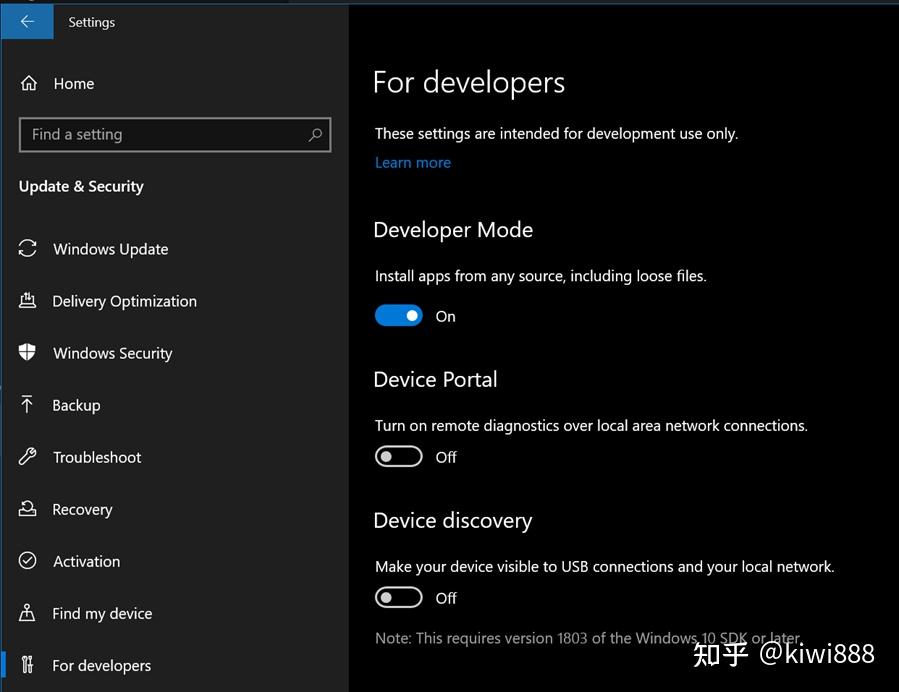
Task: Enable the Device Portal toggle
Action: (x=398, y=456)
